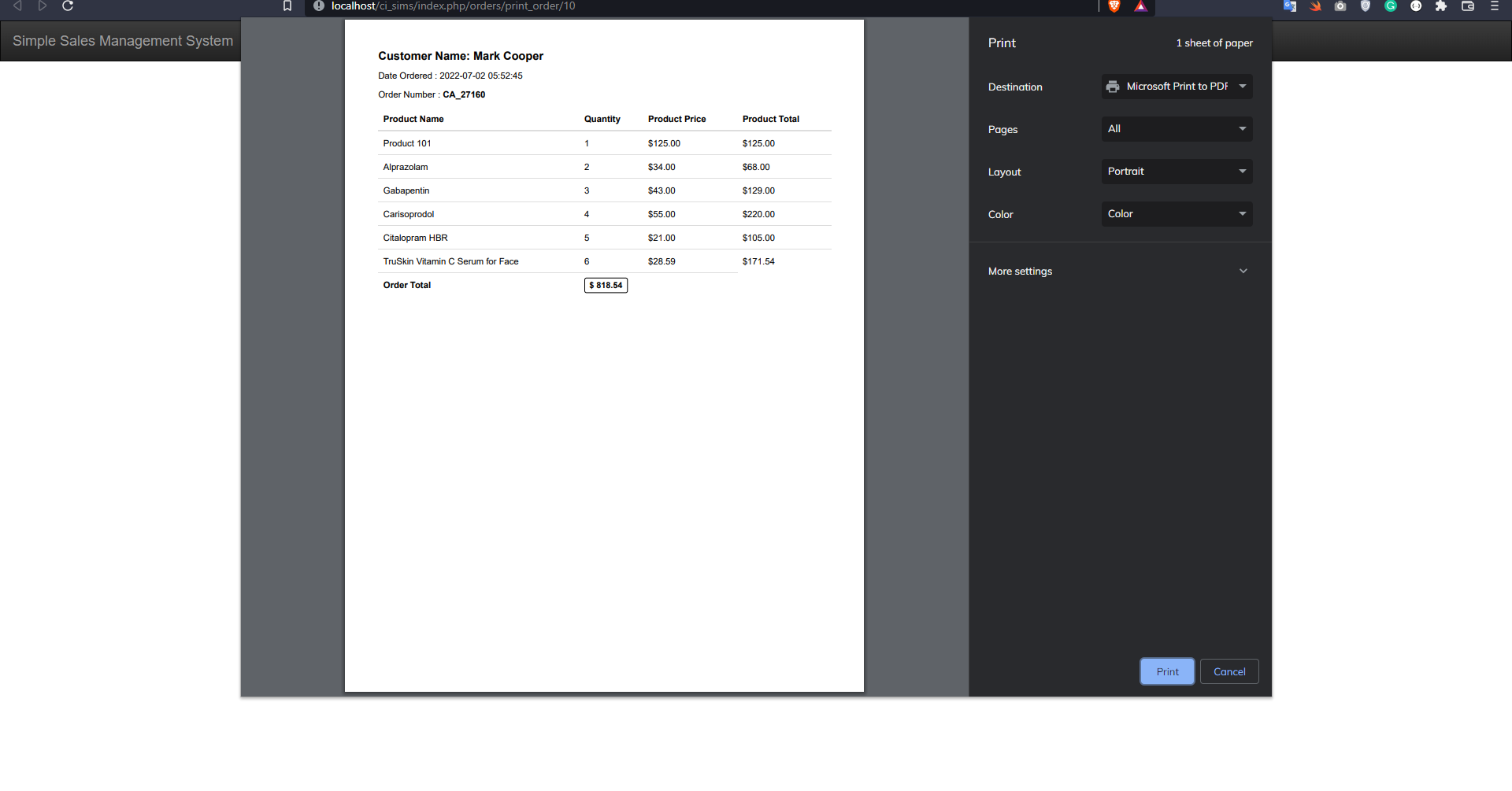
Task: Click $171.54 product total cell
Action: tap(758, 261)
